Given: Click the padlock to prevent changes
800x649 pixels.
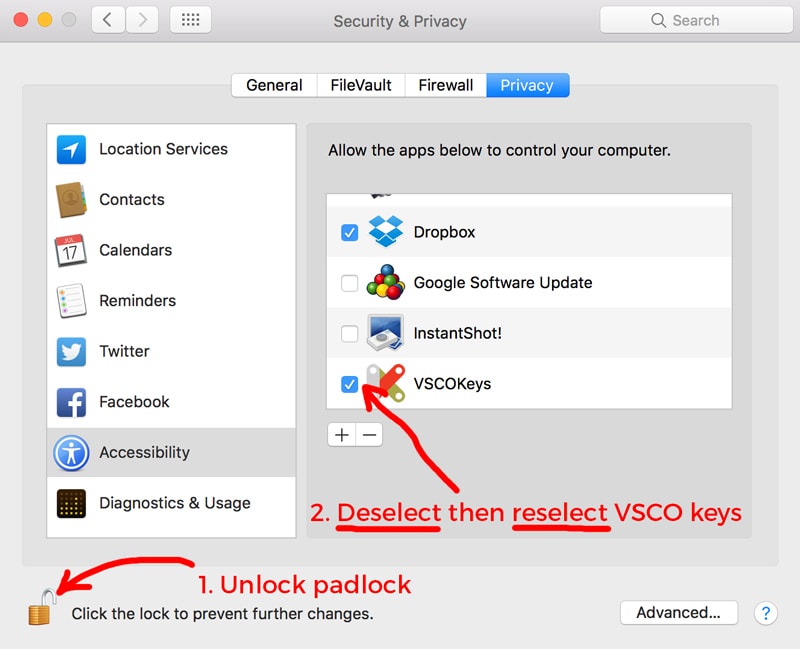Looking at the screenshot, I should click(40, 608).
